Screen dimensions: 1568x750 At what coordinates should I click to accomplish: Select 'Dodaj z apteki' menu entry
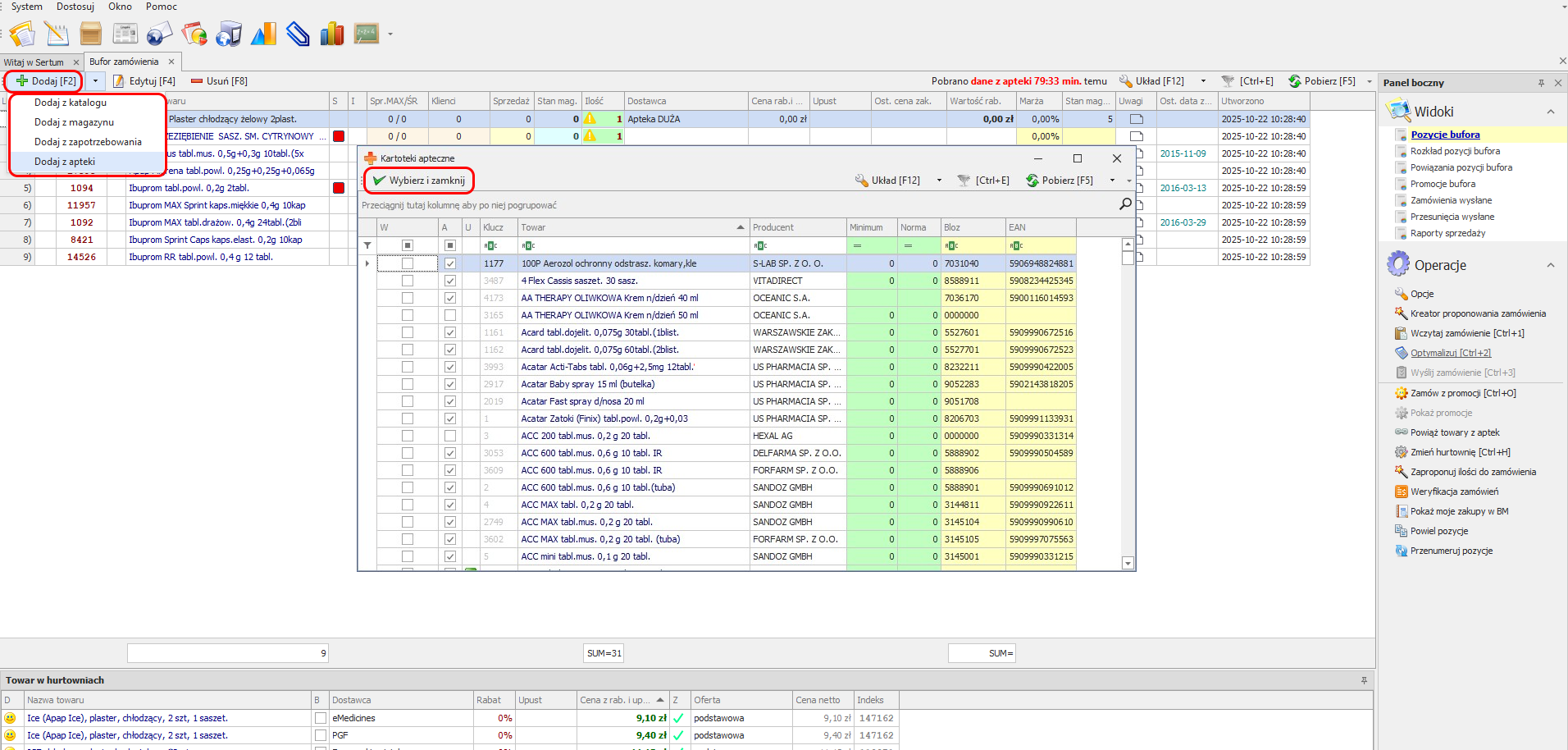pyautogui.click(x=65, y=162)
